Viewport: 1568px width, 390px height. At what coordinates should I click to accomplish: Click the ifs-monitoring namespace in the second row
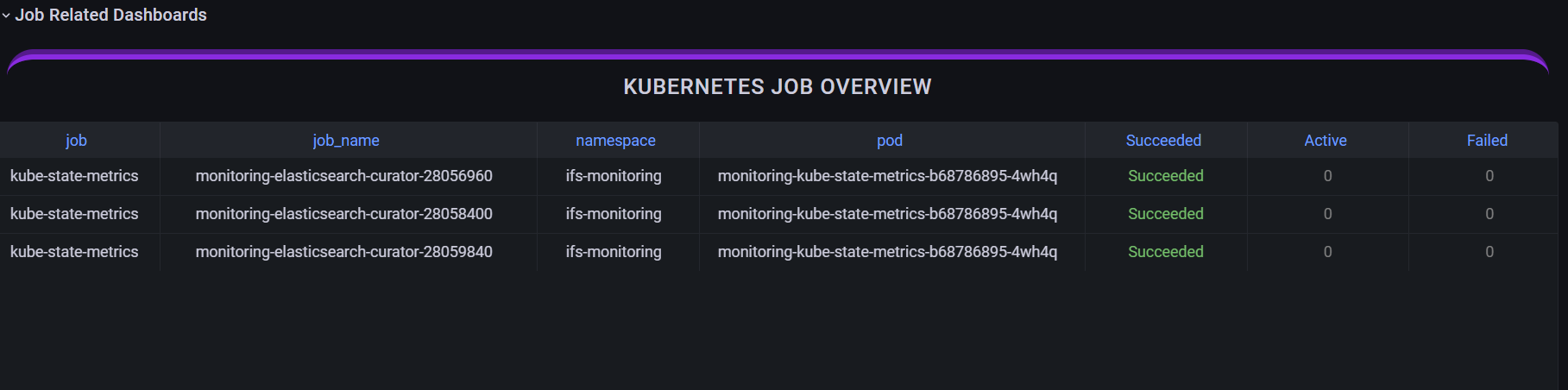pyautogui.click(x=614, y=214)
